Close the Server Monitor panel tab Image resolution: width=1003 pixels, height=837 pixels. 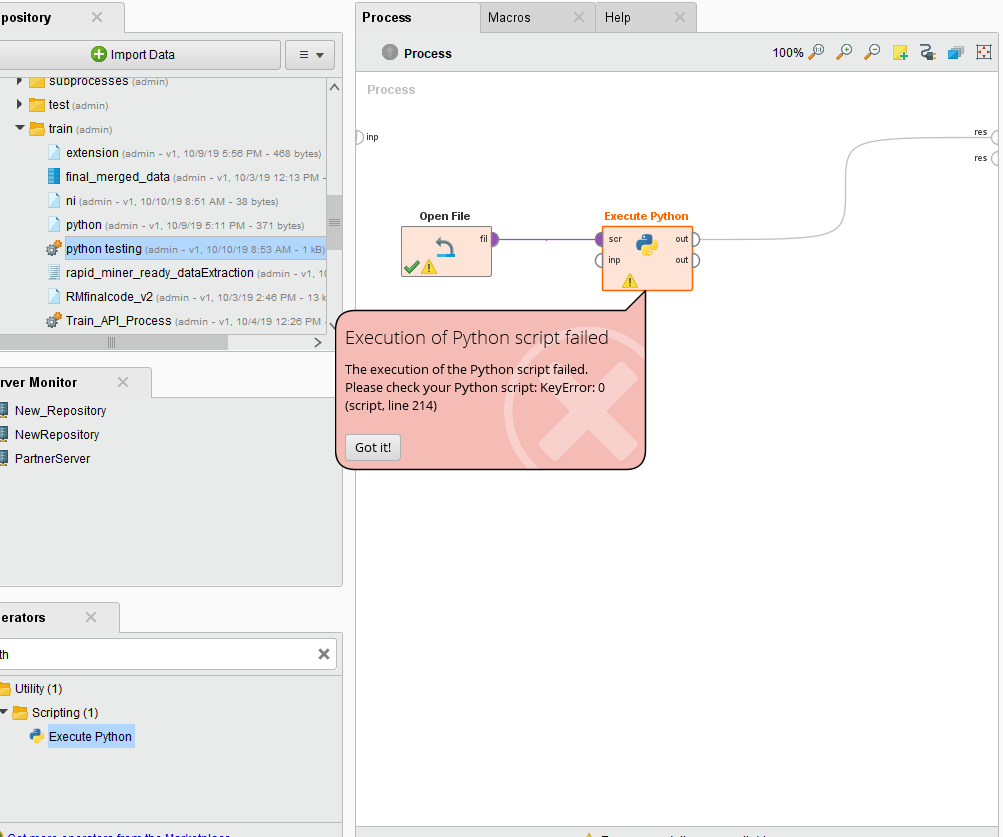tap(123, 382)
